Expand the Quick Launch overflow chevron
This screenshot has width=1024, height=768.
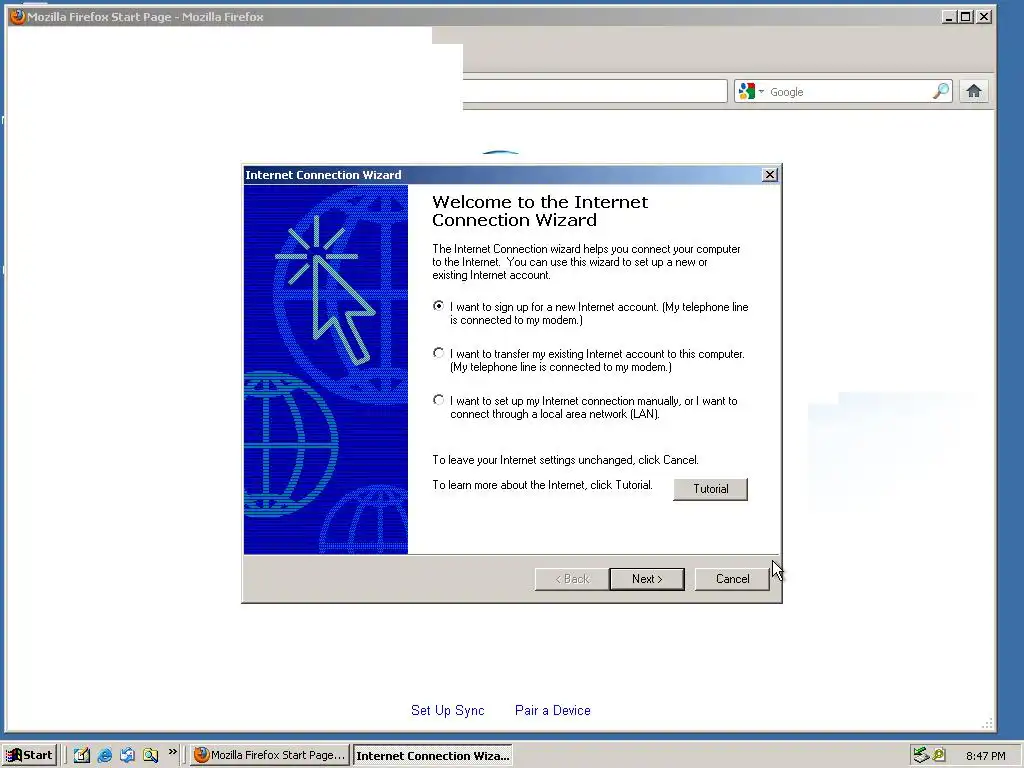click(x=172, y=752)
